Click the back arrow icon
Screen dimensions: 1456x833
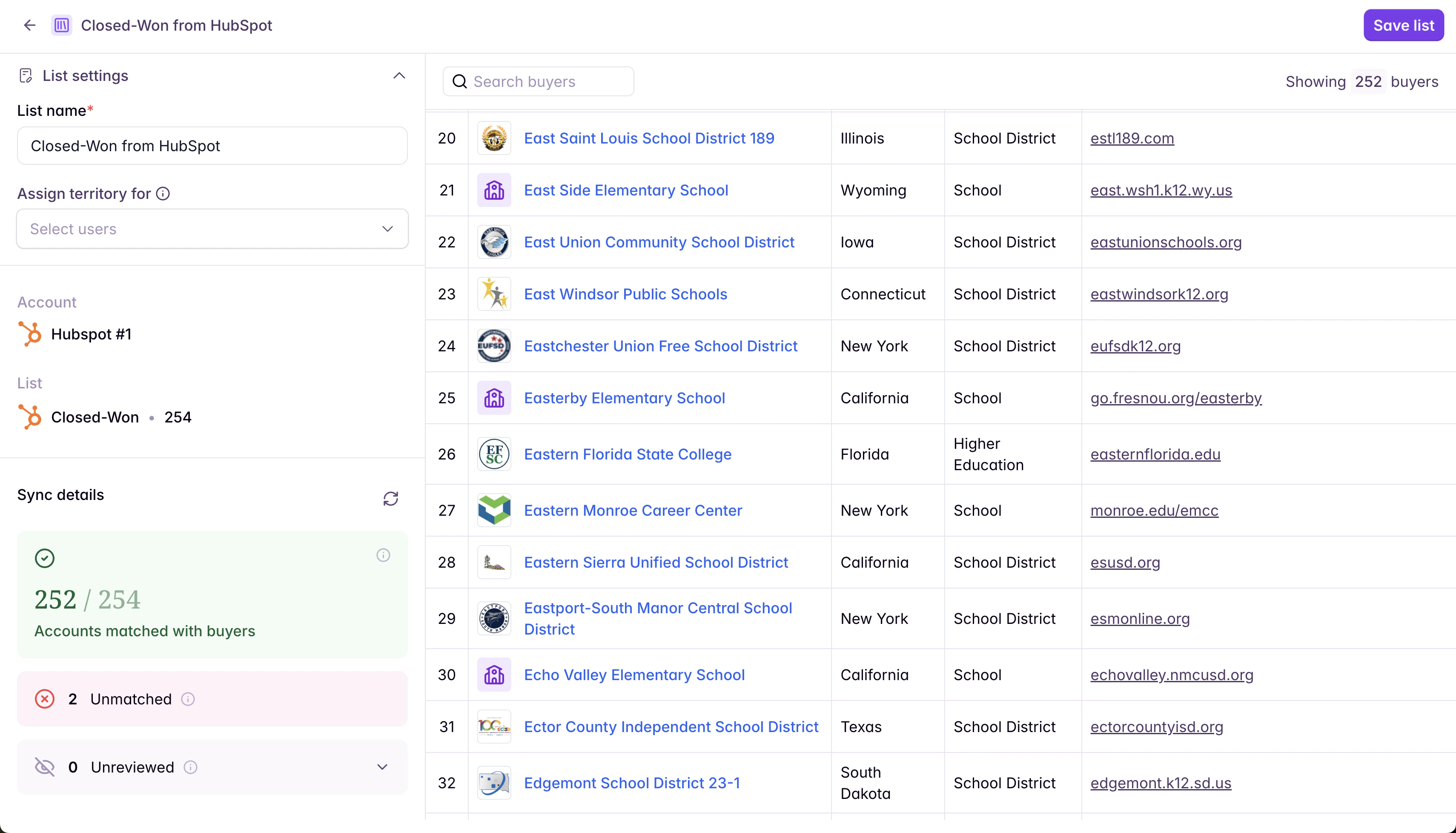[30, 25]
